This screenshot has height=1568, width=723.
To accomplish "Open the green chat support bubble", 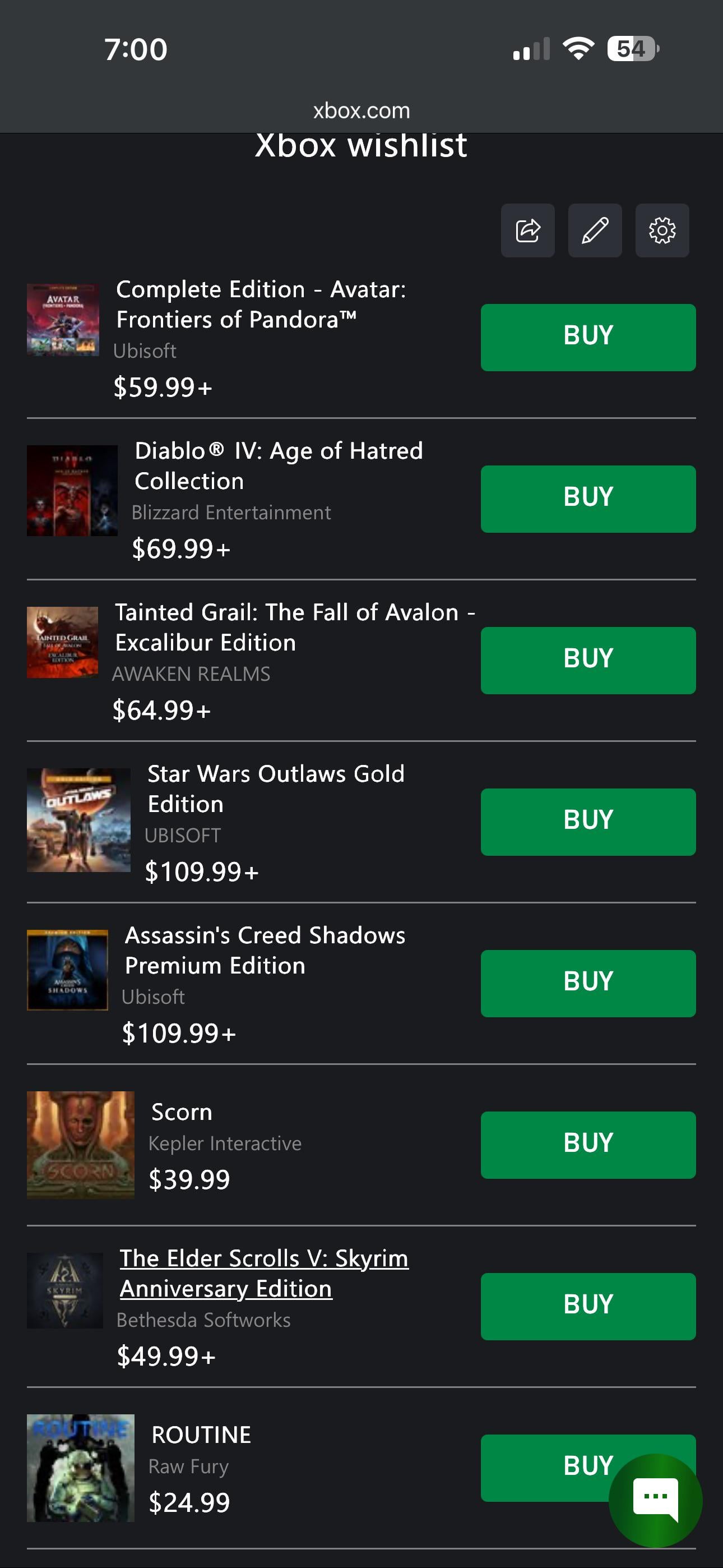I will click(655, 1500).
